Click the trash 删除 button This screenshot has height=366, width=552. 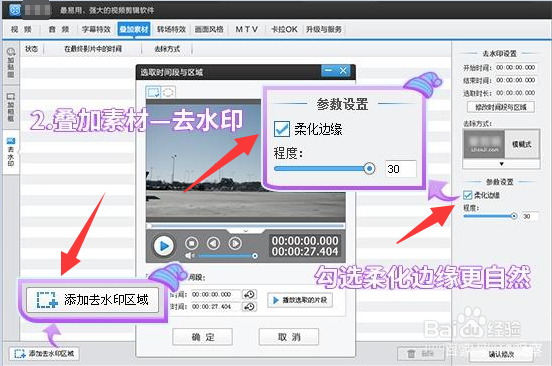[421, 353]
